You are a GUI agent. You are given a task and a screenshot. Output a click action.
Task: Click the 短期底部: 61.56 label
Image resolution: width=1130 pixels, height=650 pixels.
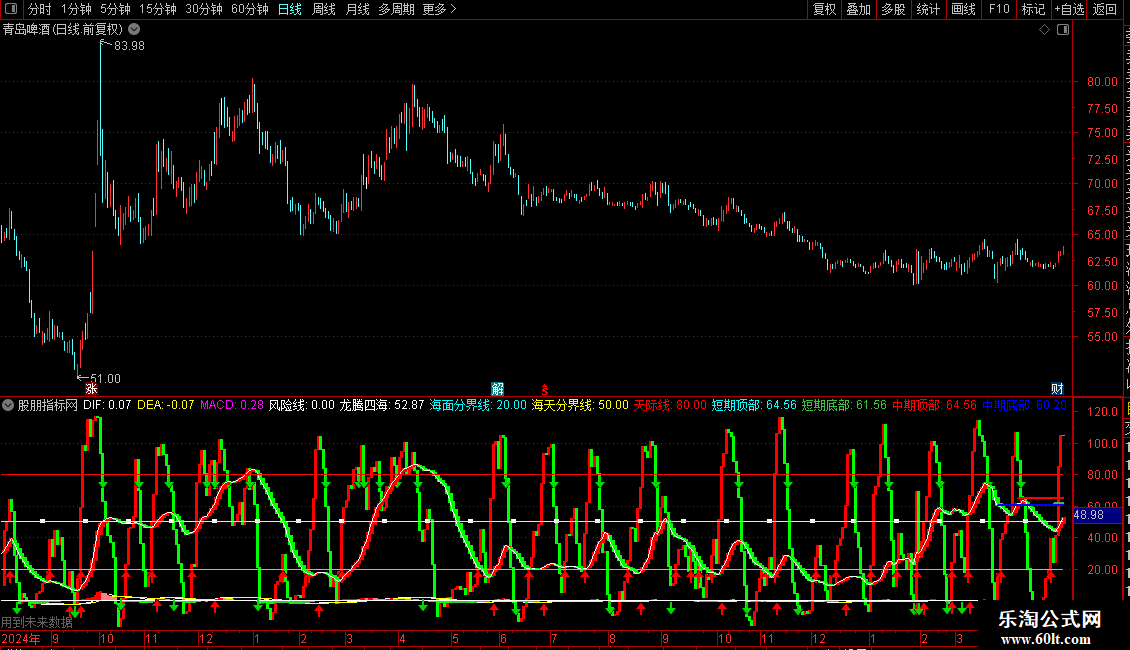845,405
